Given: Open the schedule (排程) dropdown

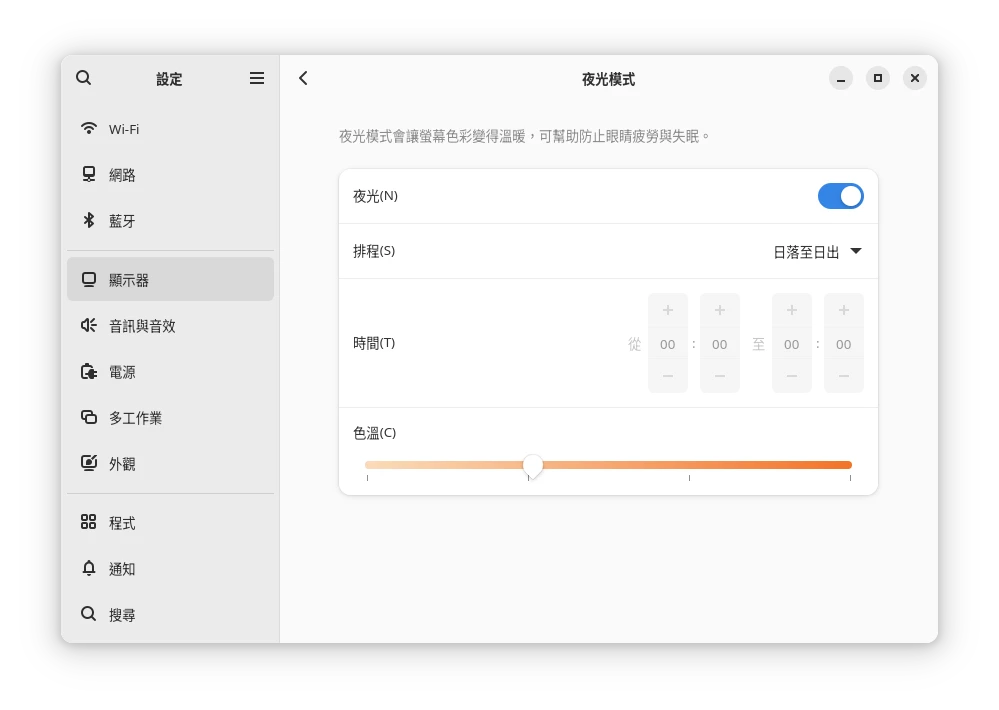Looking at the screenshot, I should tap(816, 252).
